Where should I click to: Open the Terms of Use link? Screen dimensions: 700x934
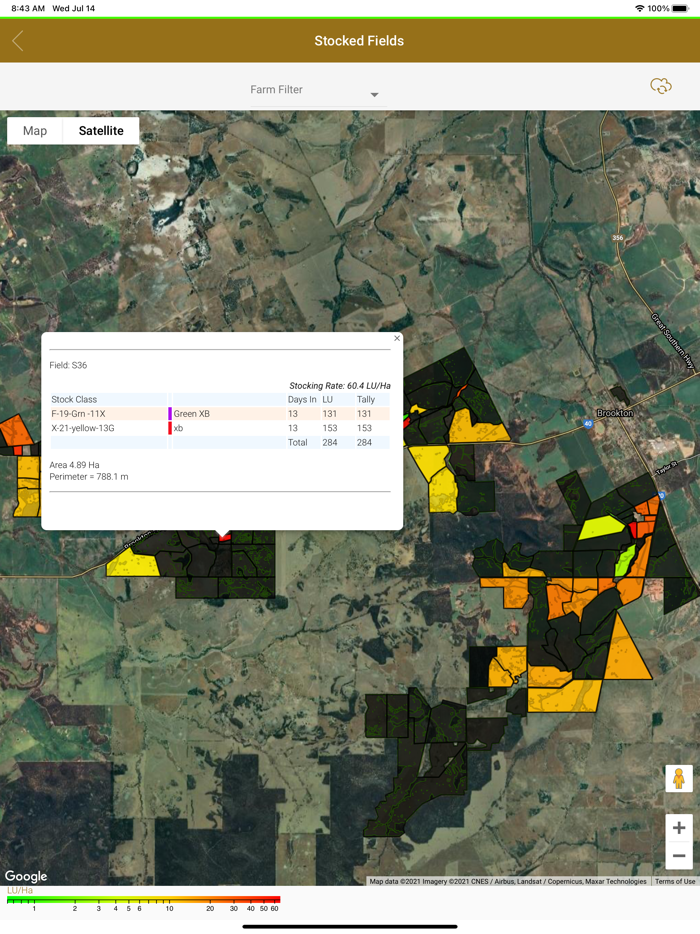[x=675, y=882]
